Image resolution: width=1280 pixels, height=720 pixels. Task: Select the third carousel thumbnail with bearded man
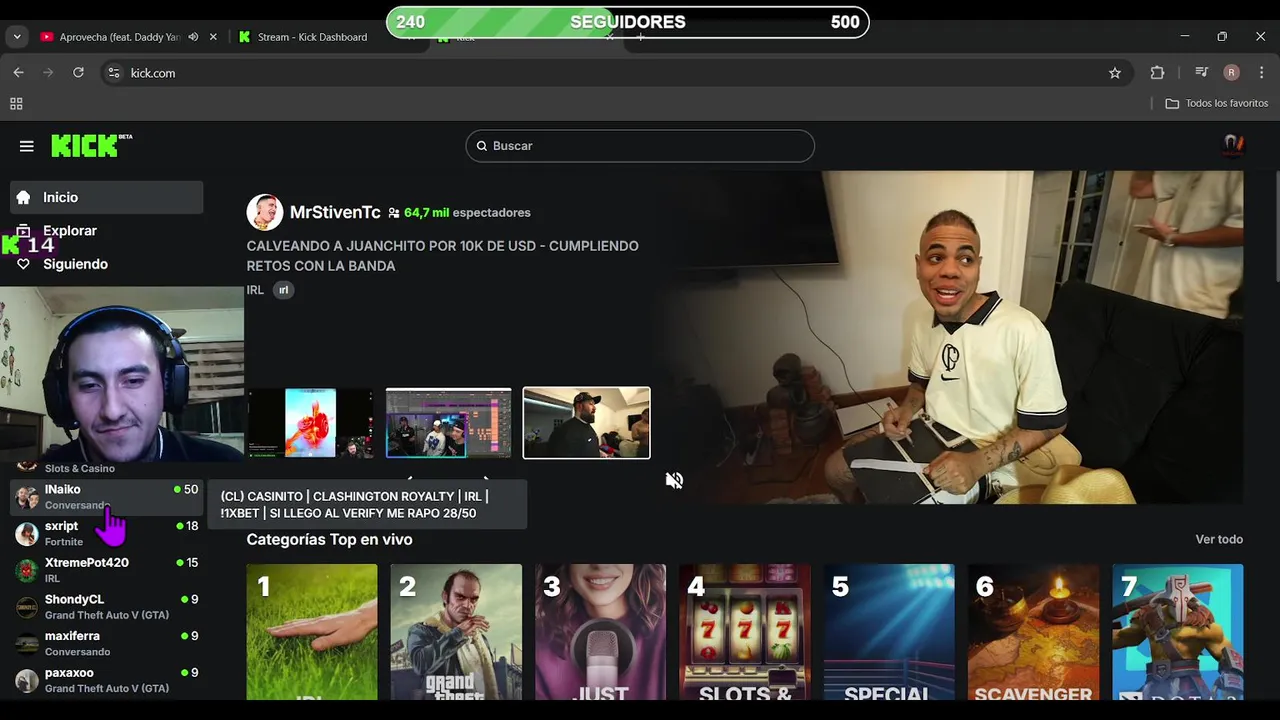[586, 423]
